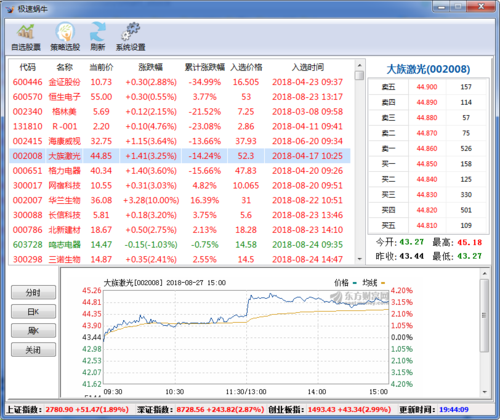The image size is (500, 420).
Task: Click the stock list scrollbar thumb
Action: (359, 75)
